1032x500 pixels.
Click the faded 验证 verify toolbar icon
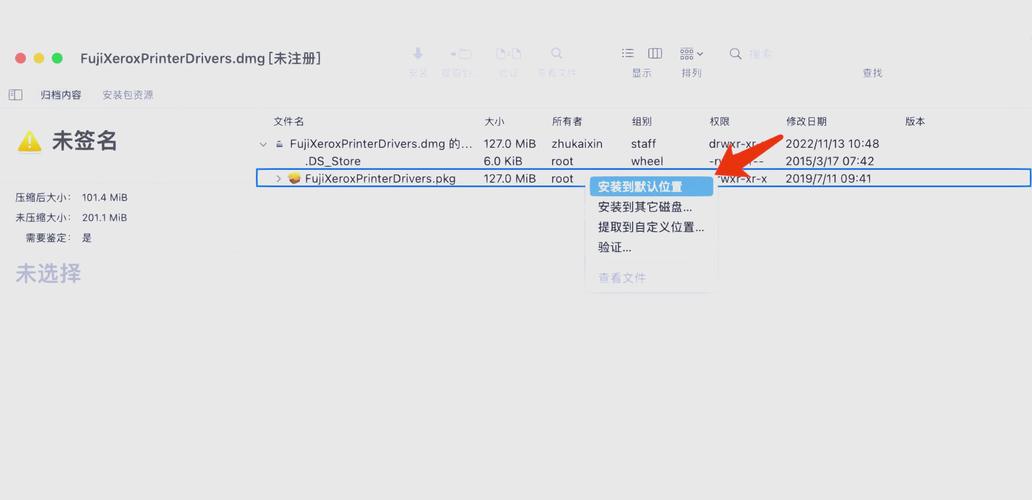[508, 54]
